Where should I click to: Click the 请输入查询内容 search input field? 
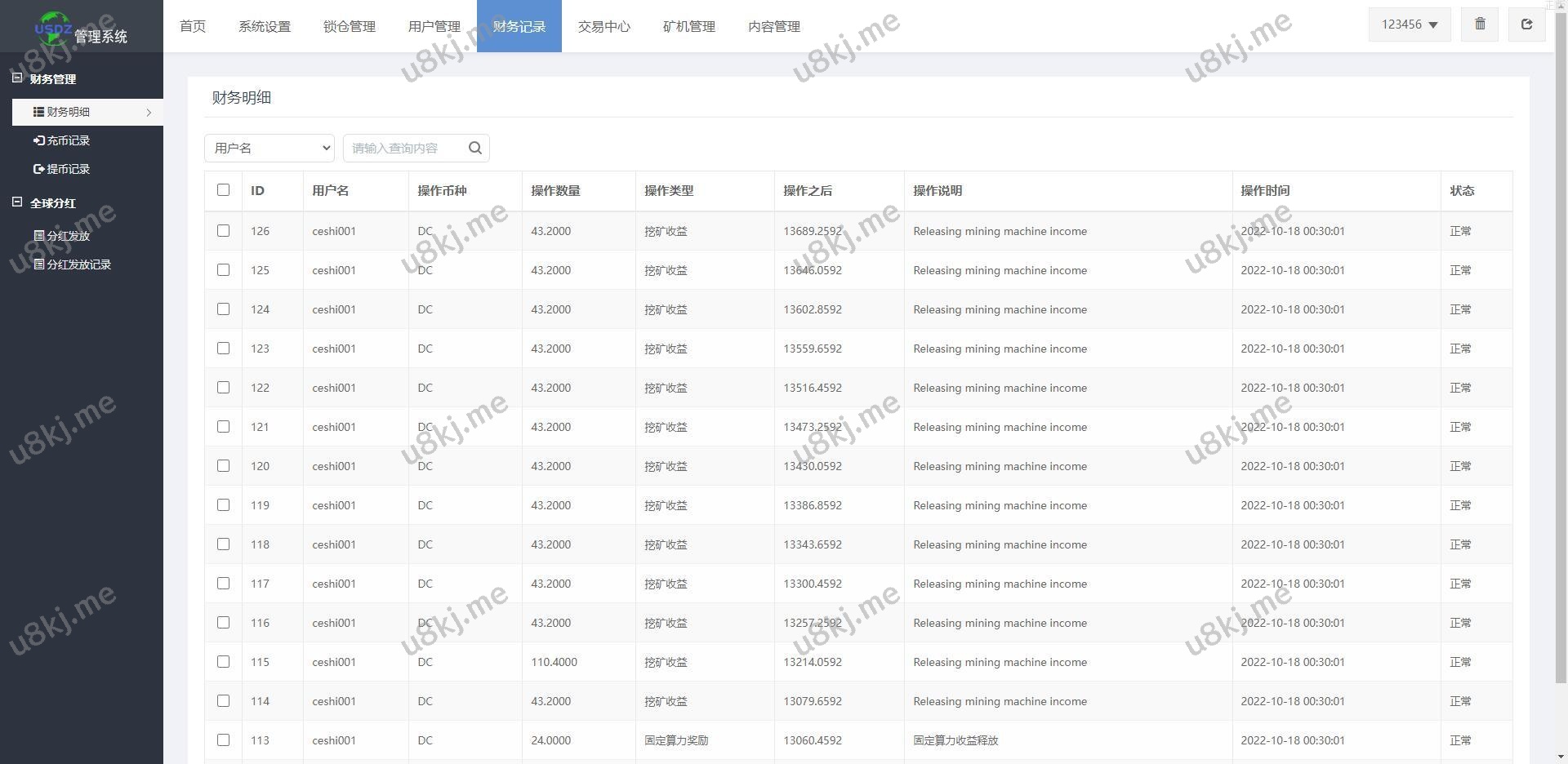(x=404, y=148)
